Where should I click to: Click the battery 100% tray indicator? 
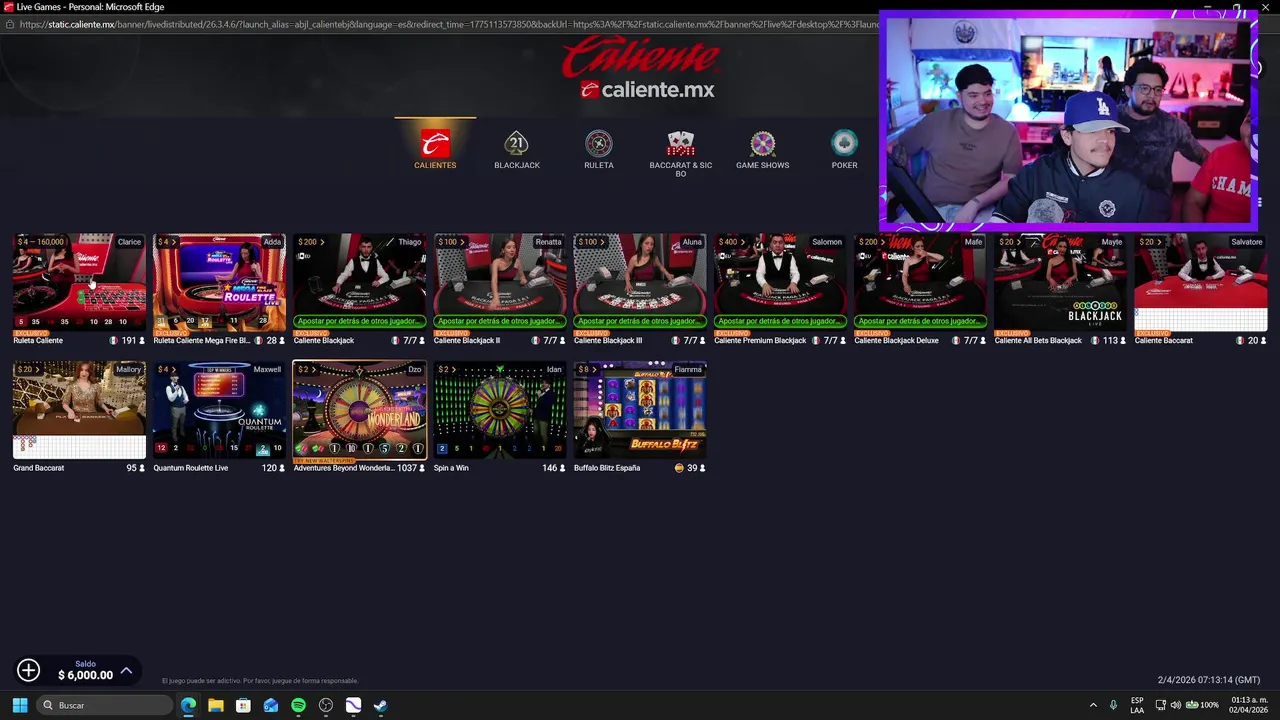(1202, 705)
